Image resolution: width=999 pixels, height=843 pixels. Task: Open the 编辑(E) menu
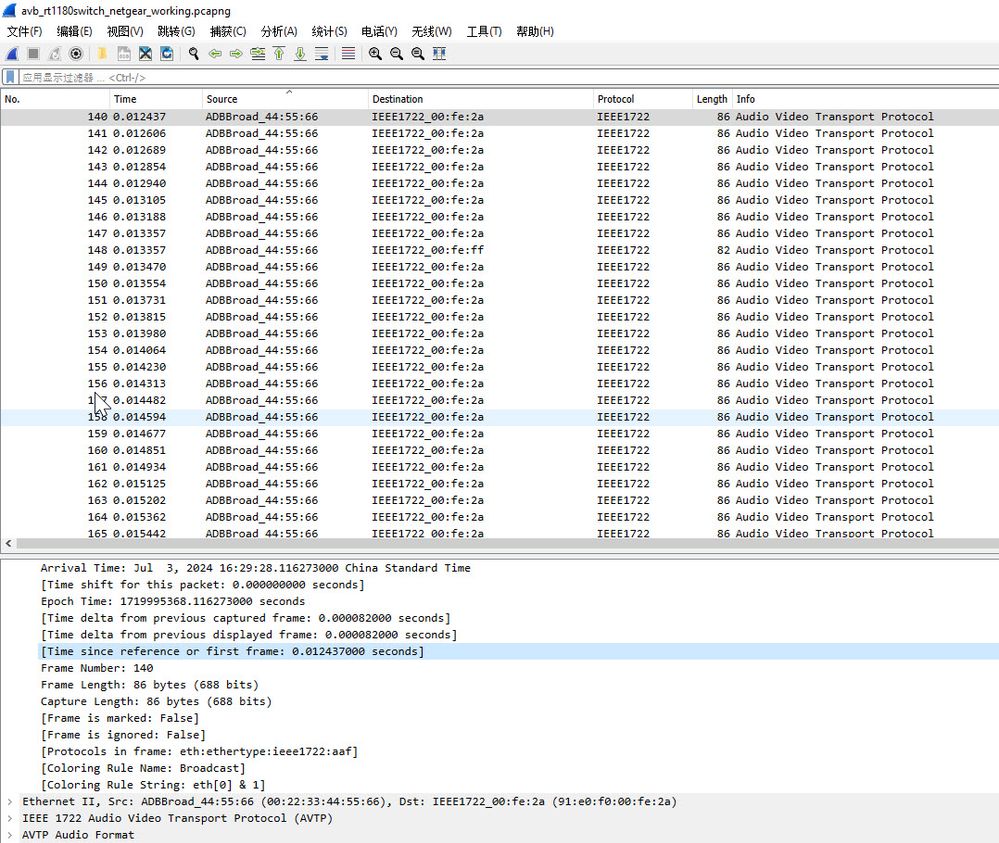(x=75, y=31)
